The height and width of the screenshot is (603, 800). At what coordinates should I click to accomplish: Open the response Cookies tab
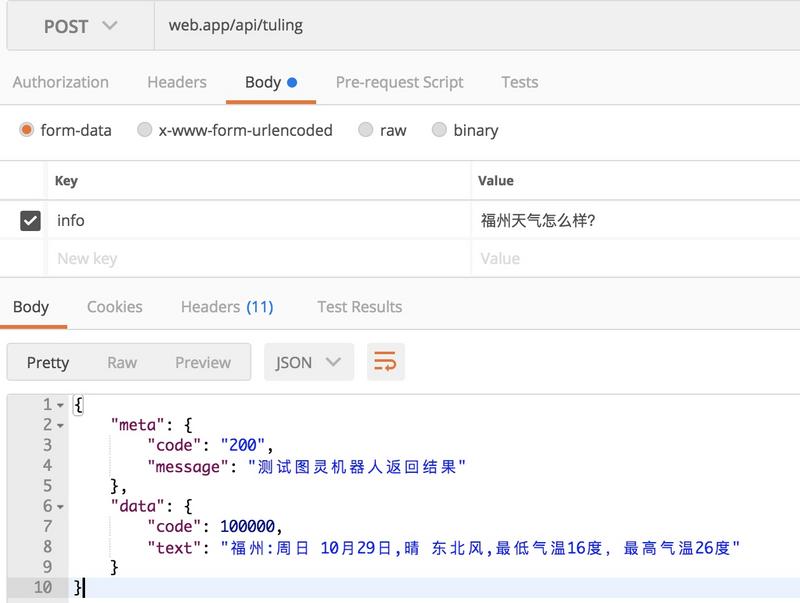(x=115, y=307)
